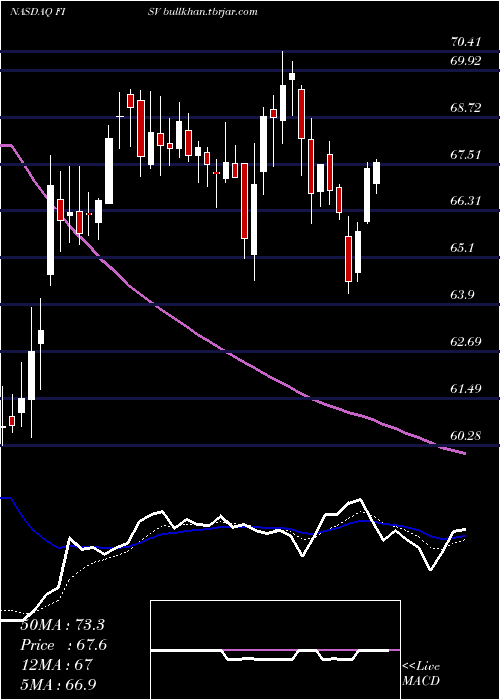The image size is (500, 700).
Task: Click the 66.31 price level label
Action: coord(466,201)
